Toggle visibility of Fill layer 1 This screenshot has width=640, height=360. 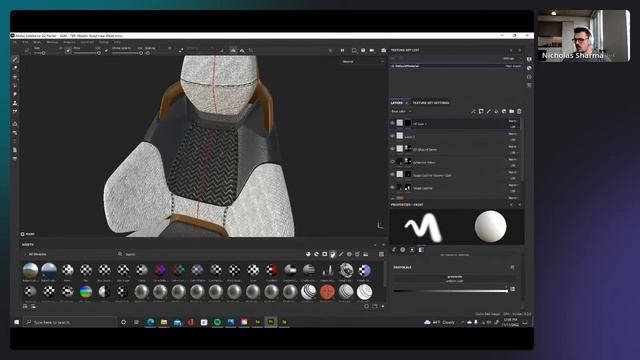click(392, 123)
